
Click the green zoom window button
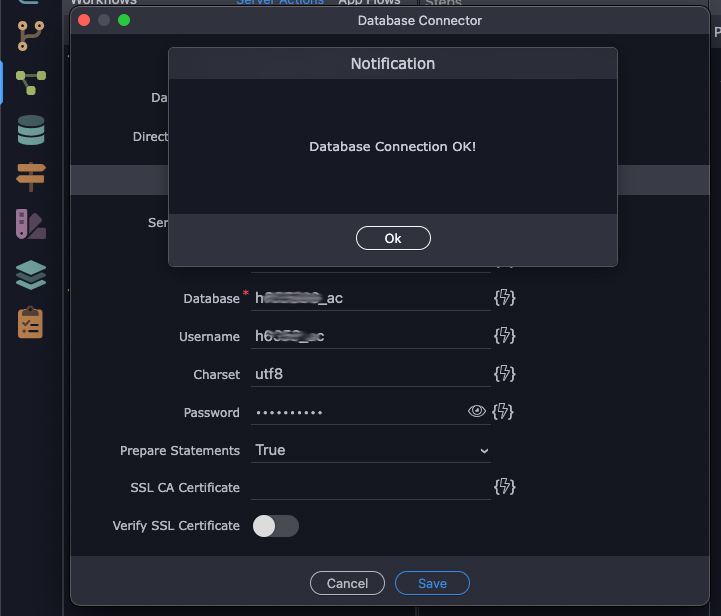coord(124,20)
